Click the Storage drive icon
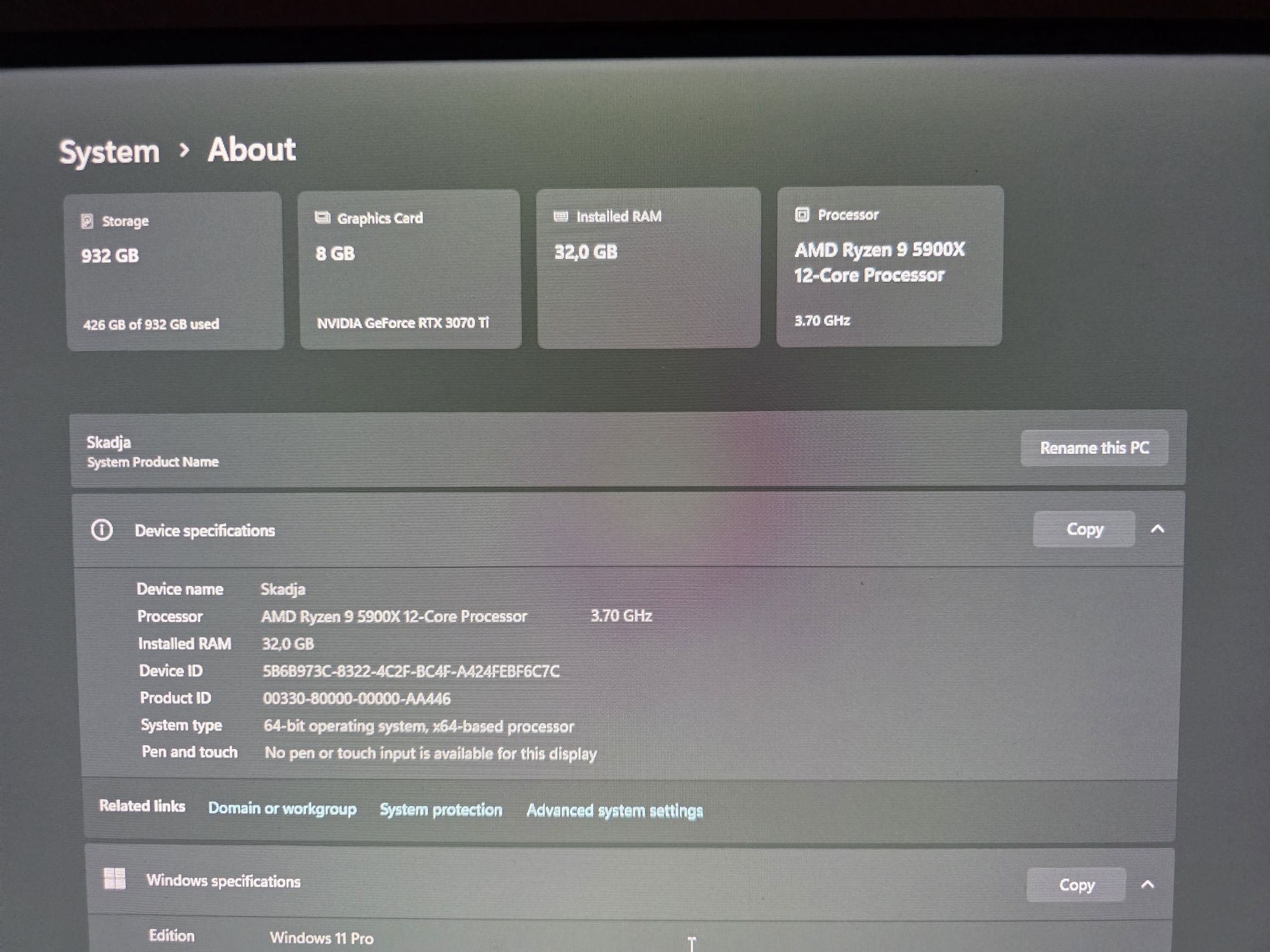Screen dimensions: 1270x952 tap(88, 221)
